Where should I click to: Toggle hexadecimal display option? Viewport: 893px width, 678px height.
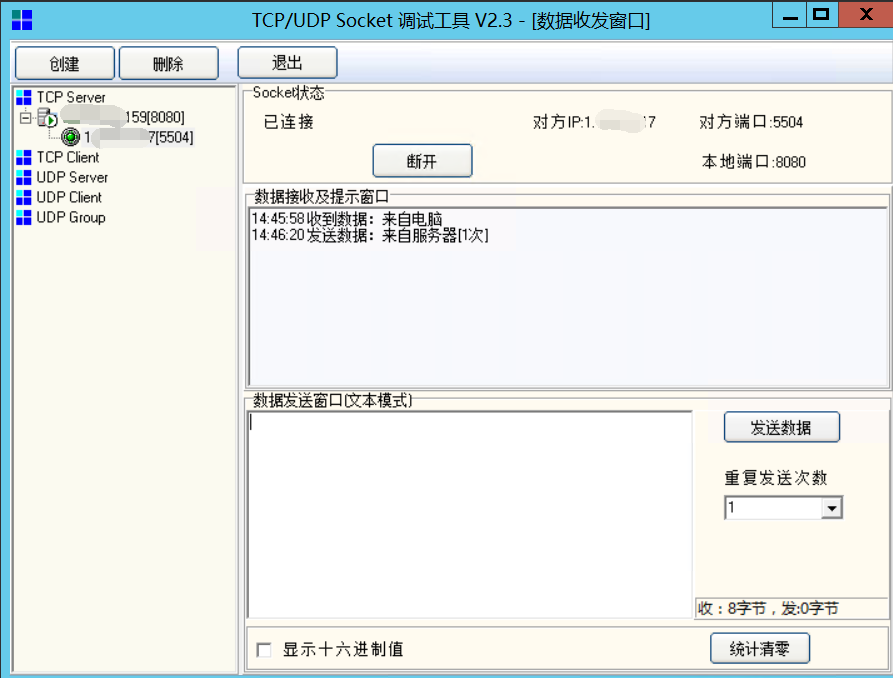pos(263,648)
